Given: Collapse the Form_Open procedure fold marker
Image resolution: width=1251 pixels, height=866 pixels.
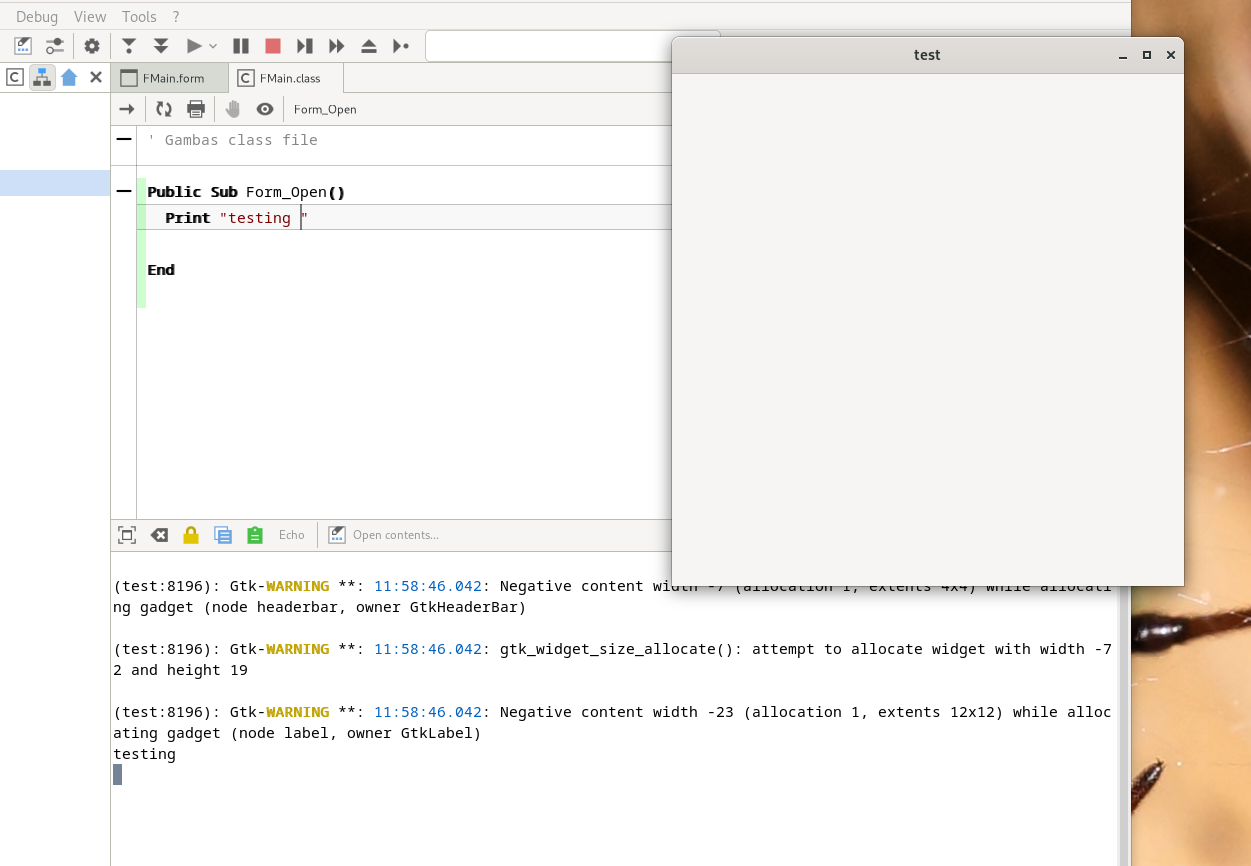Looking at the screenshot, I should (124, 192).
